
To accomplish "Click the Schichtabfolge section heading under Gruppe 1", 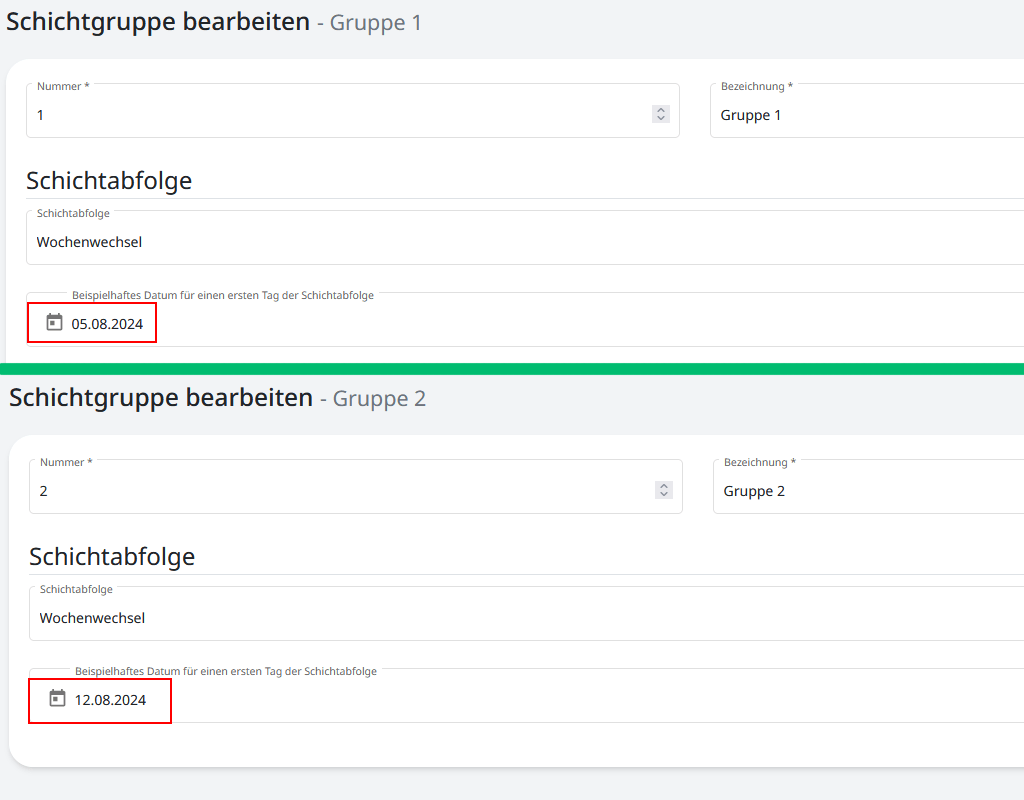I will [x=109, y=181].
